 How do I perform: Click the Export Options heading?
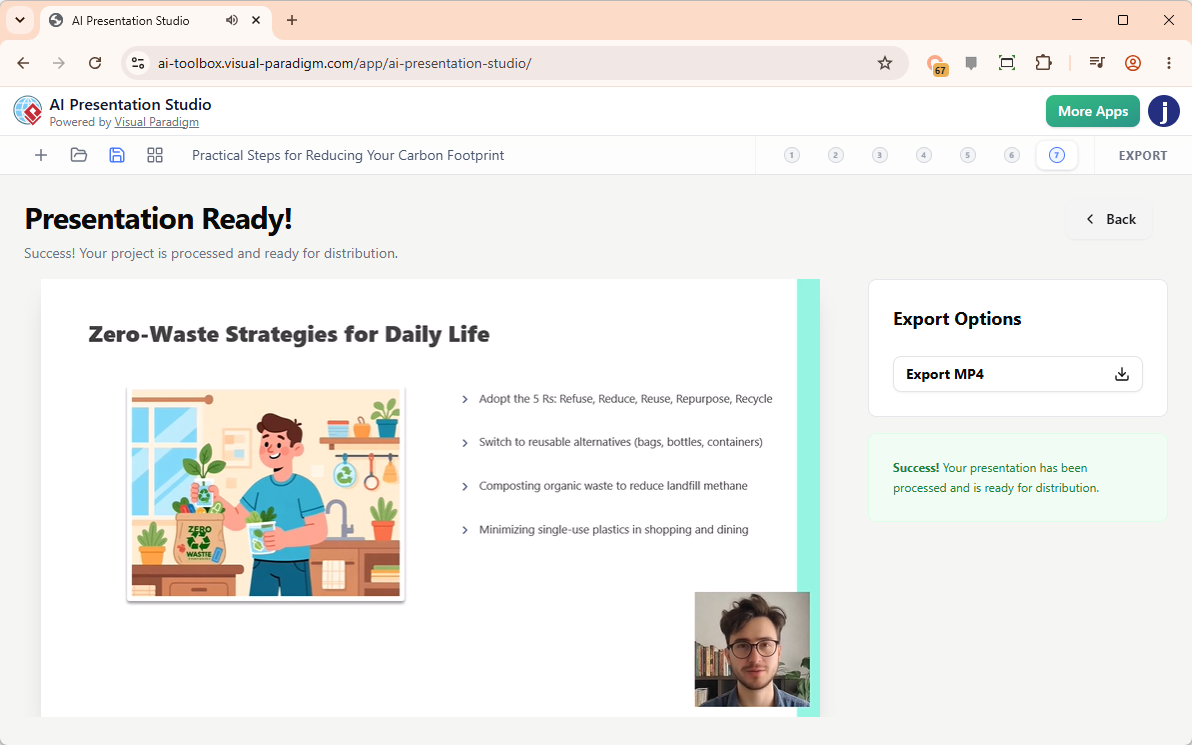(x=956, y=319)
